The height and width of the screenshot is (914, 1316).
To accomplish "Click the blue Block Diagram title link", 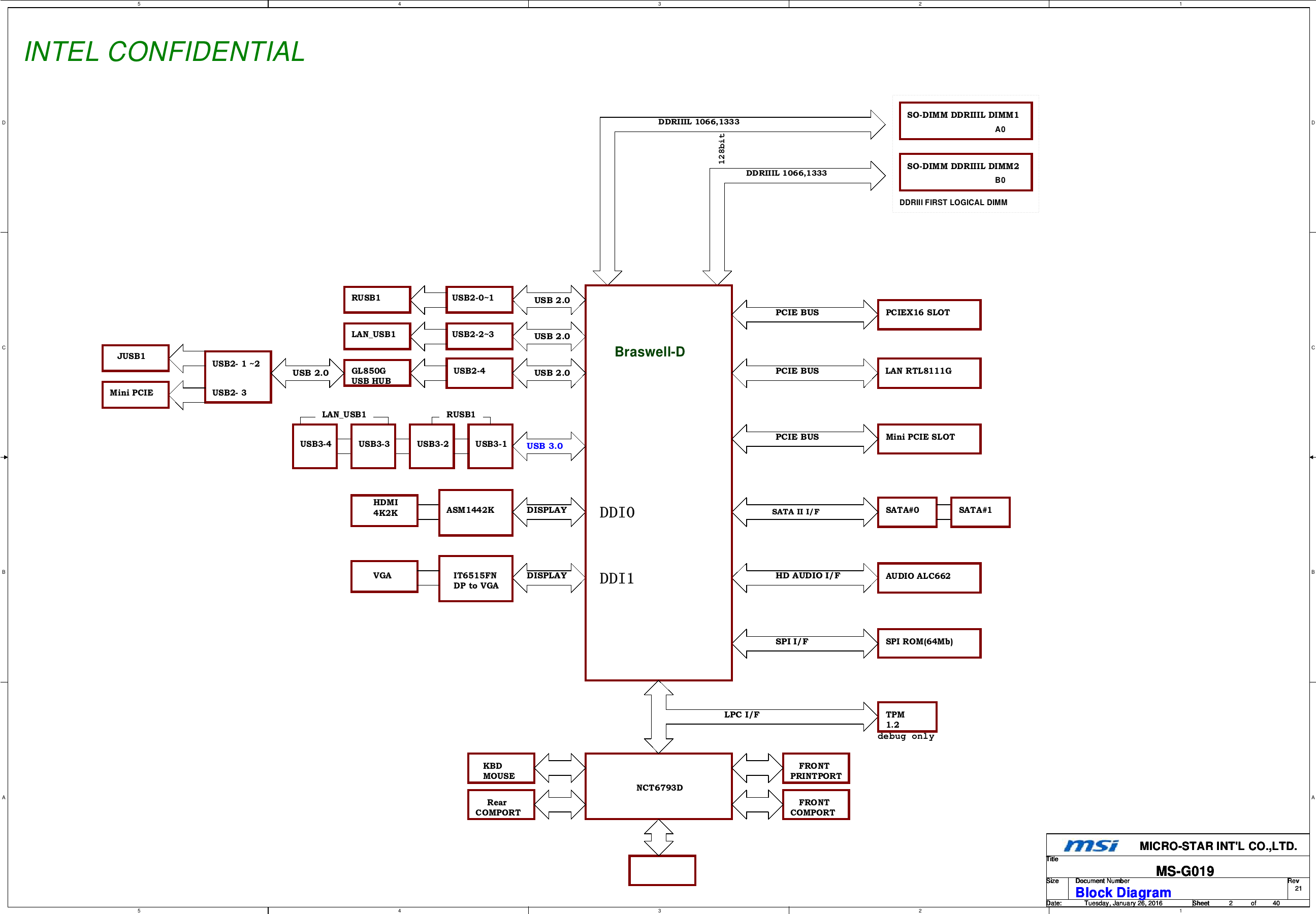I will [1122, 892].
